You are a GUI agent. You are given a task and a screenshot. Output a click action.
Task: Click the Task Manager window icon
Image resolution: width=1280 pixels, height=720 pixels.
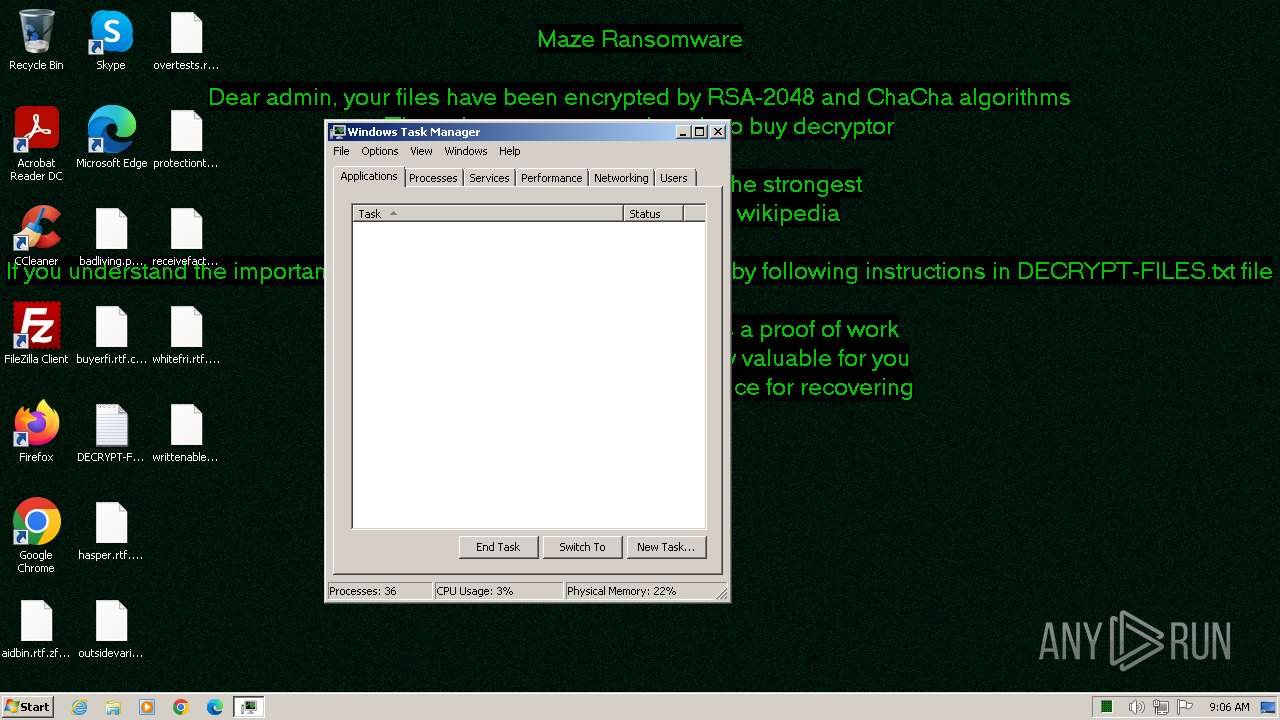coord(338,132)
